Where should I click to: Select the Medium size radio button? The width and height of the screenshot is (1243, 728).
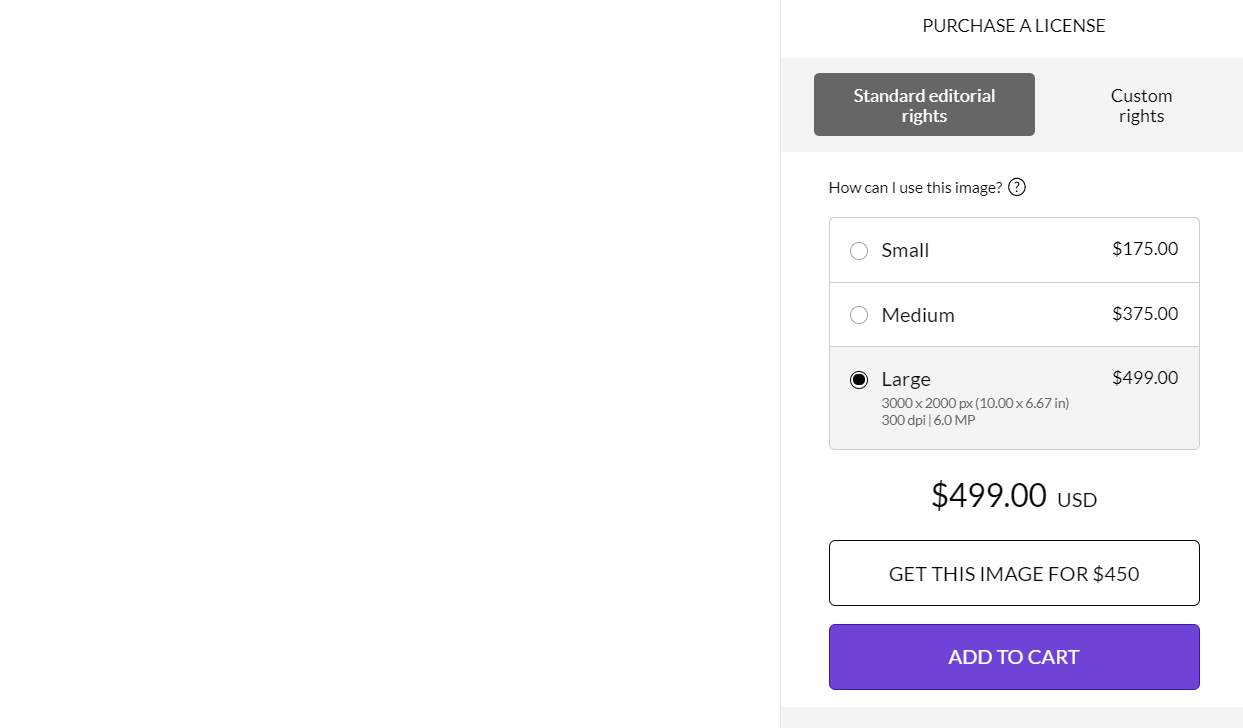point(859,315)
